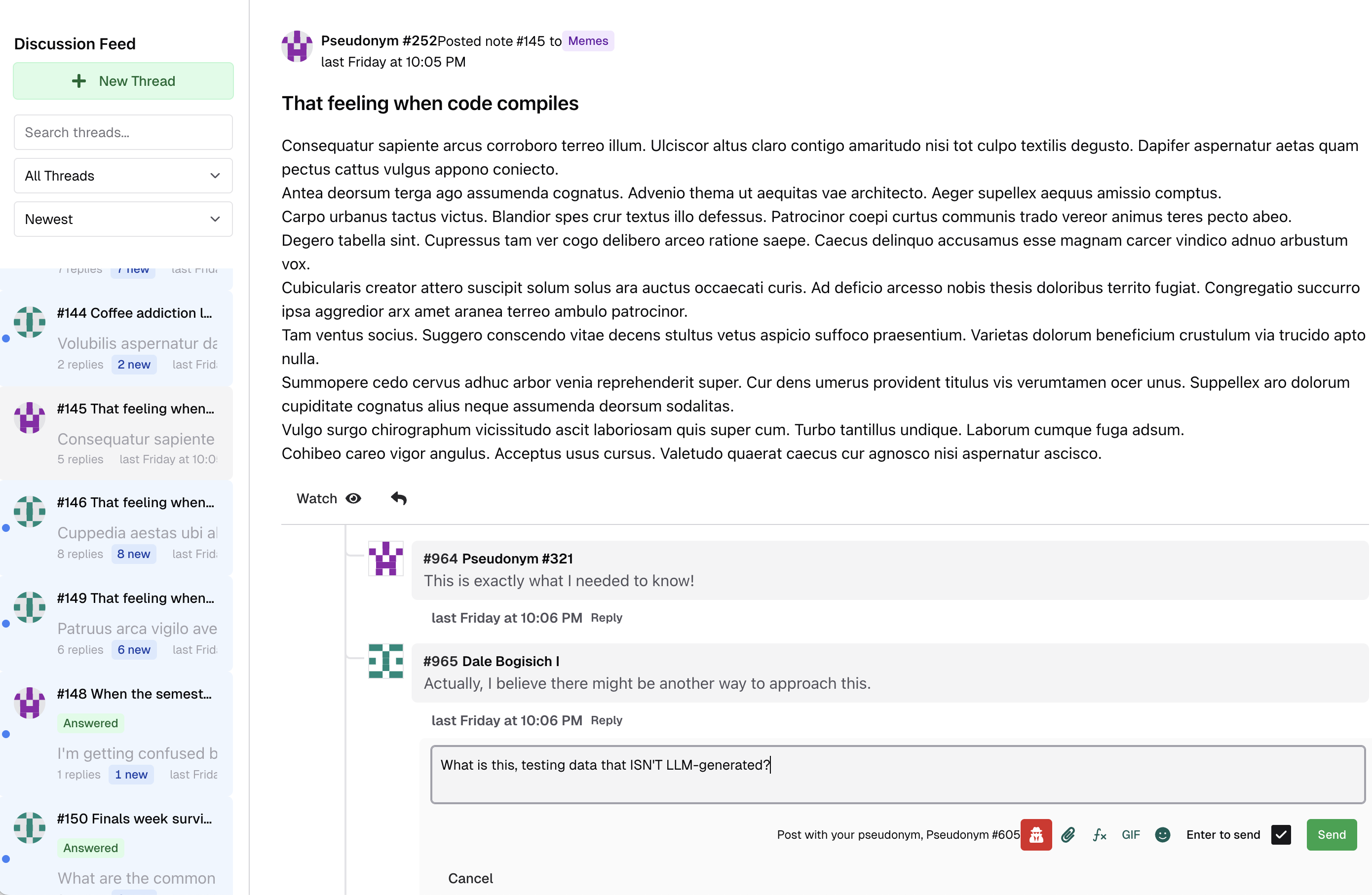Insert a formula with the fx icon
The image size is (1372, 895).
(1100, 834)
